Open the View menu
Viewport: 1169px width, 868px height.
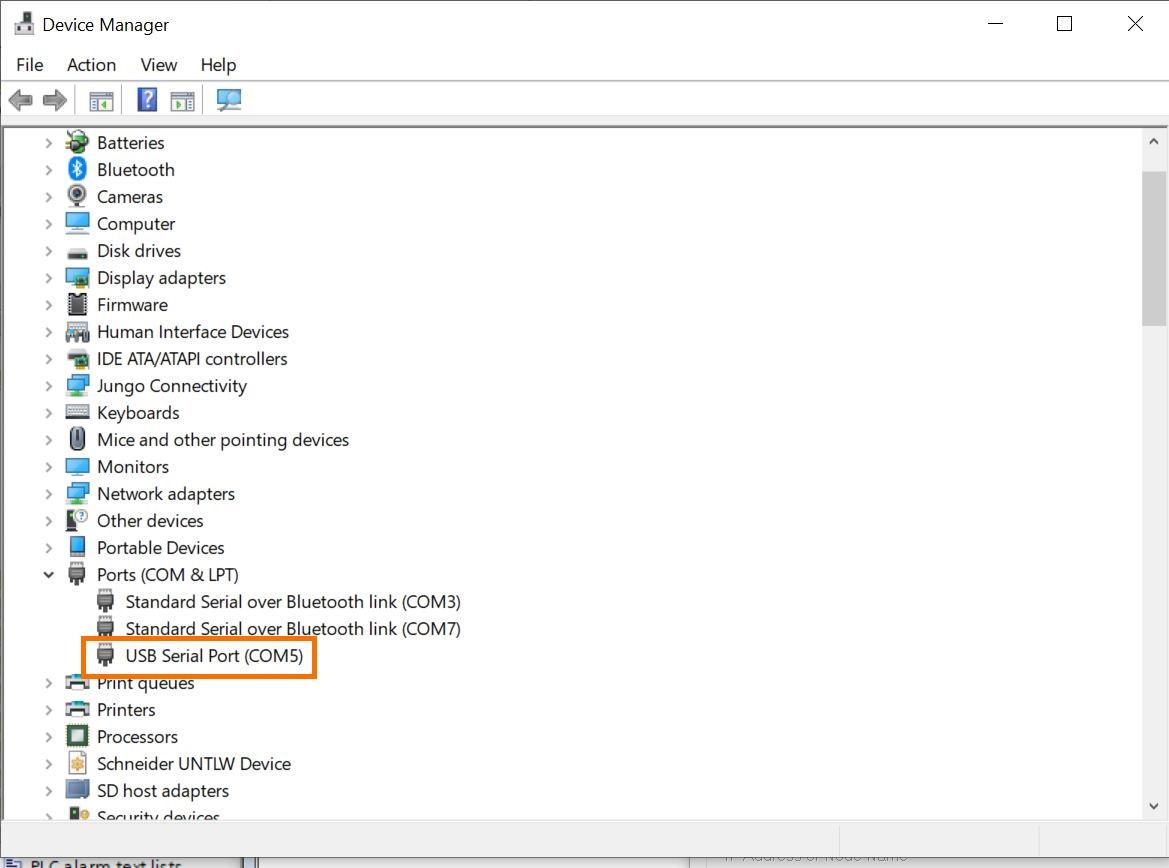click(158, 64)
